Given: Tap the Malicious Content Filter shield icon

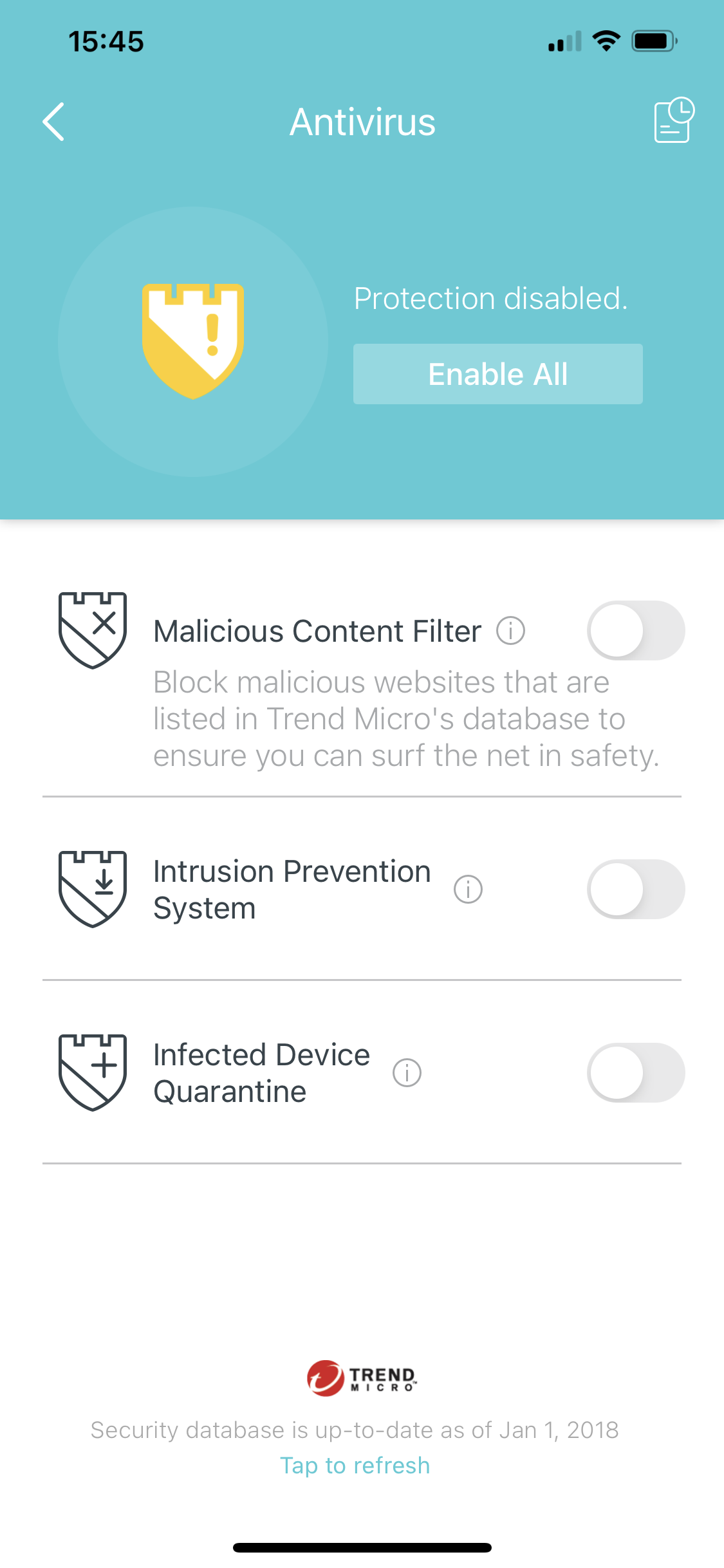Looking at the screenshot, I should [x=93, y=630].
